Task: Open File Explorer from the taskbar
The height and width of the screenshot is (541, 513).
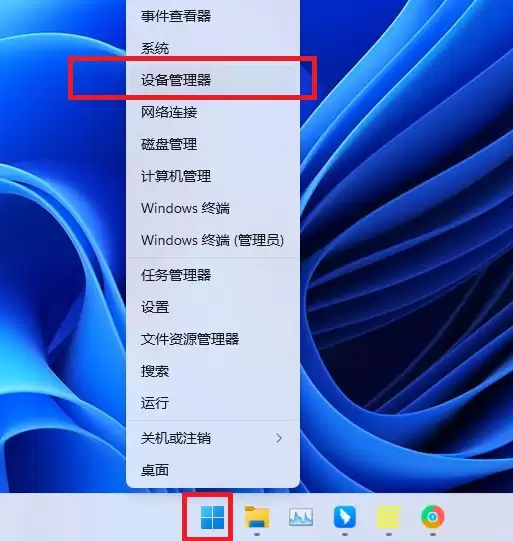Action: coord(257,517)
